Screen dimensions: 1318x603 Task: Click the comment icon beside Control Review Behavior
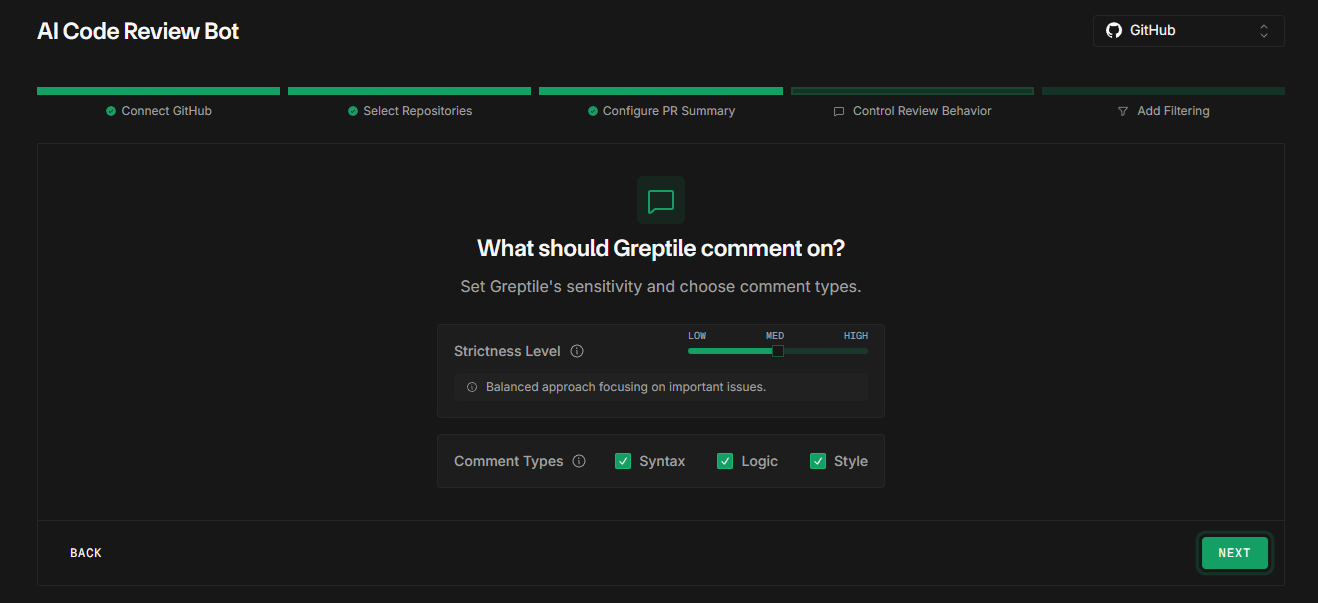839,112
